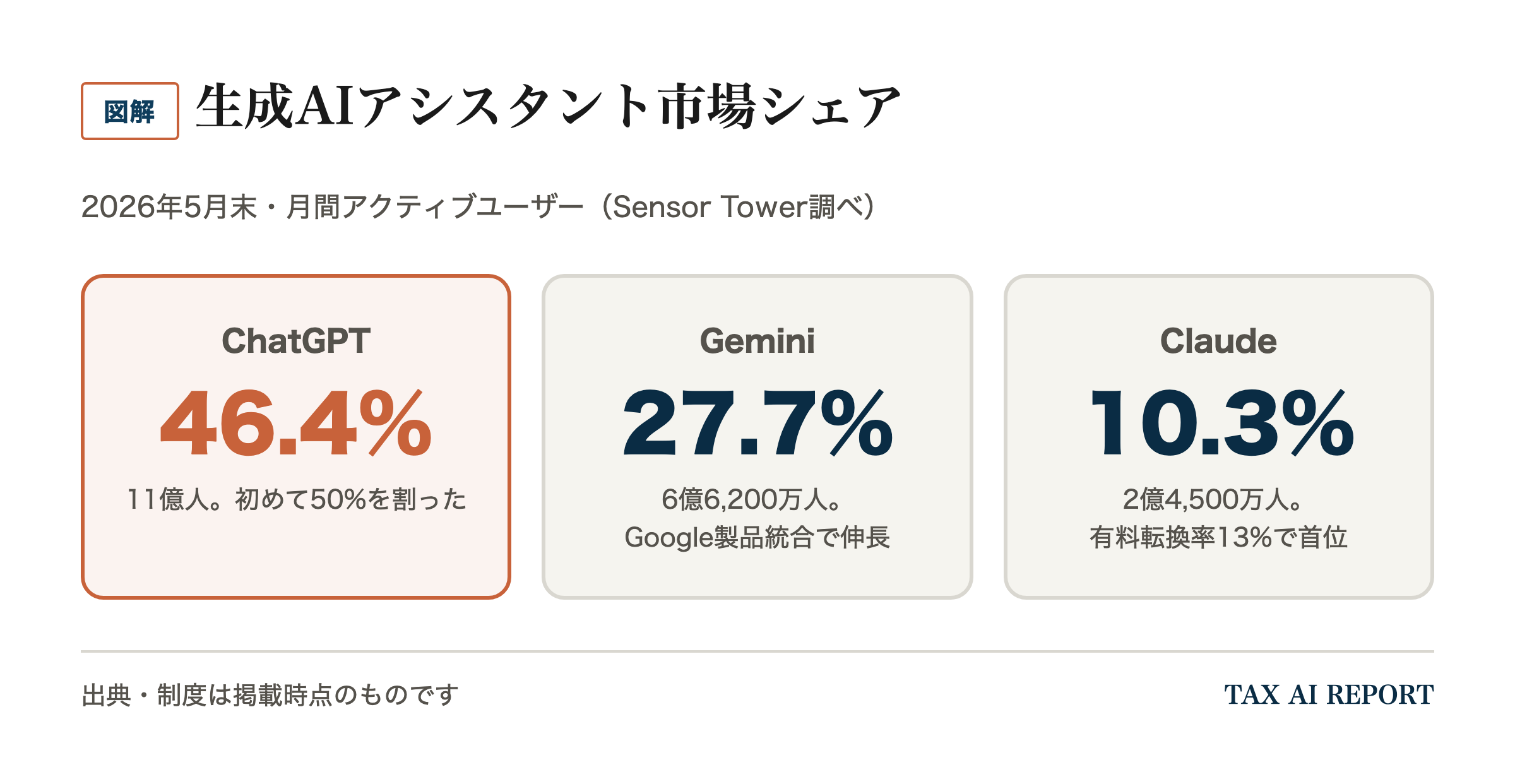Click the caption 2億4,500万人。
1515x784 pixels.
(1213, 499)
